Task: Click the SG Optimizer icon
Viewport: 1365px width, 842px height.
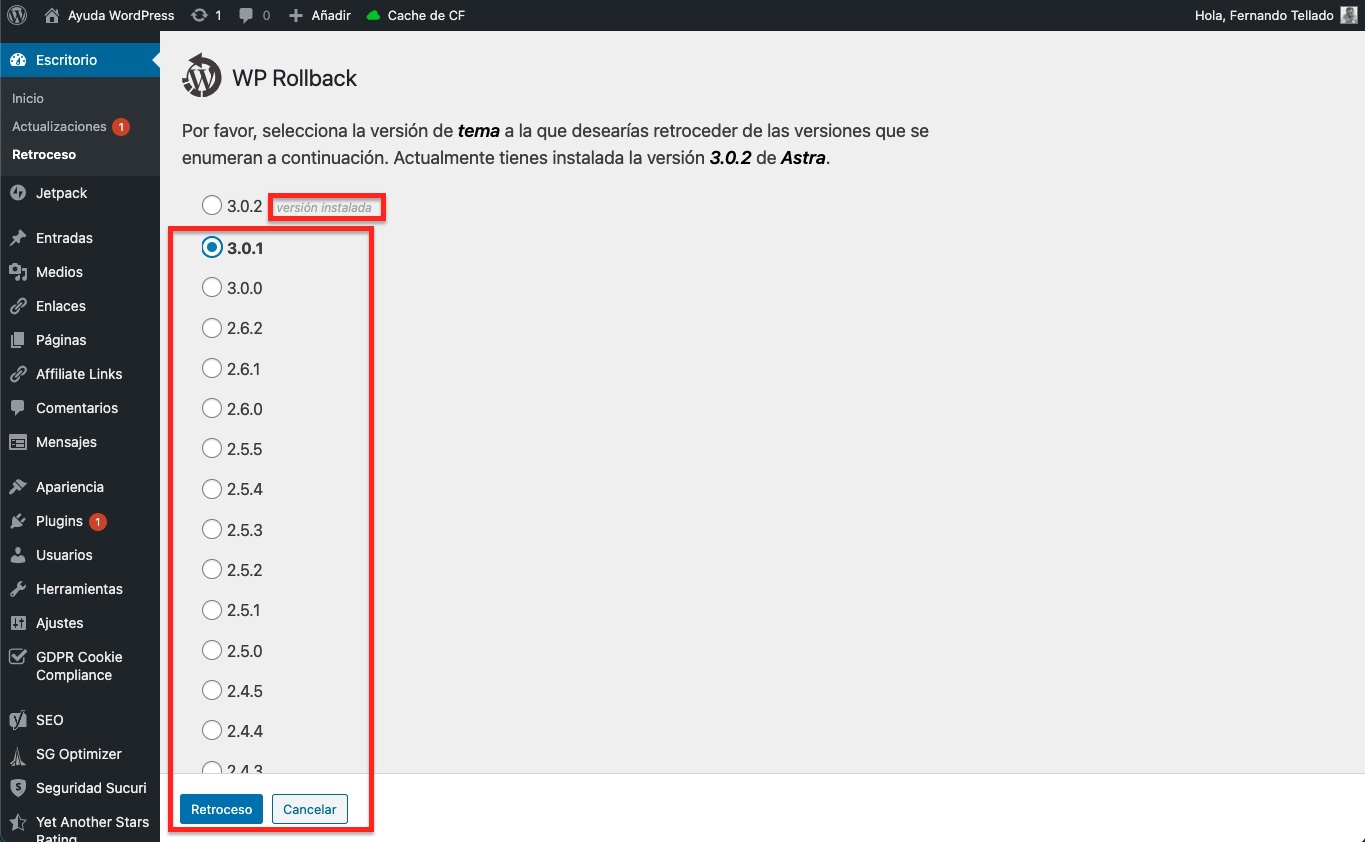Action: tap(18, 754)
